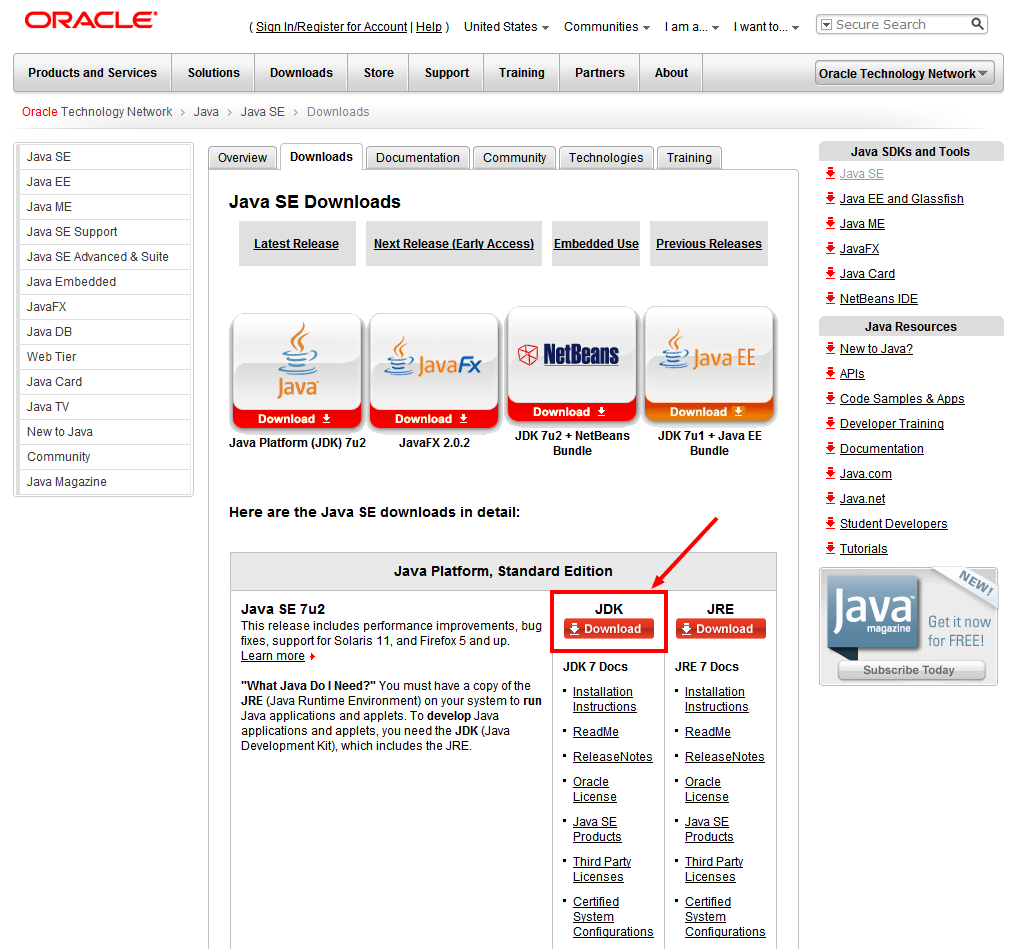Download Java Platform (JDK) 7u2
This screenshot has width=1018, height=949.
[x=297, y=419]
